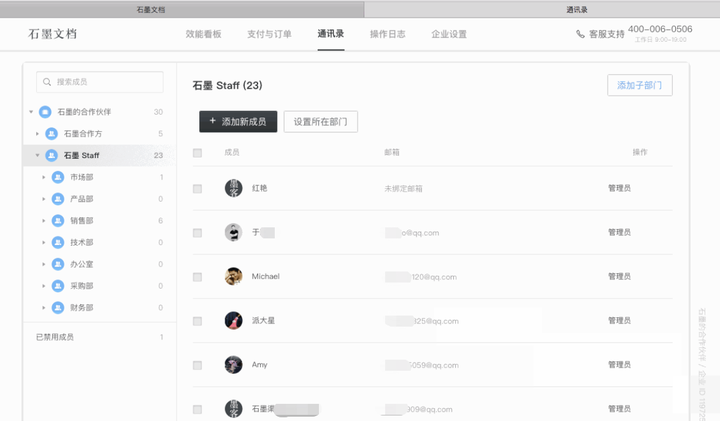This screenshot has height=421, width=720.
Task: Check the box for Amy
Action: point(197,365)
